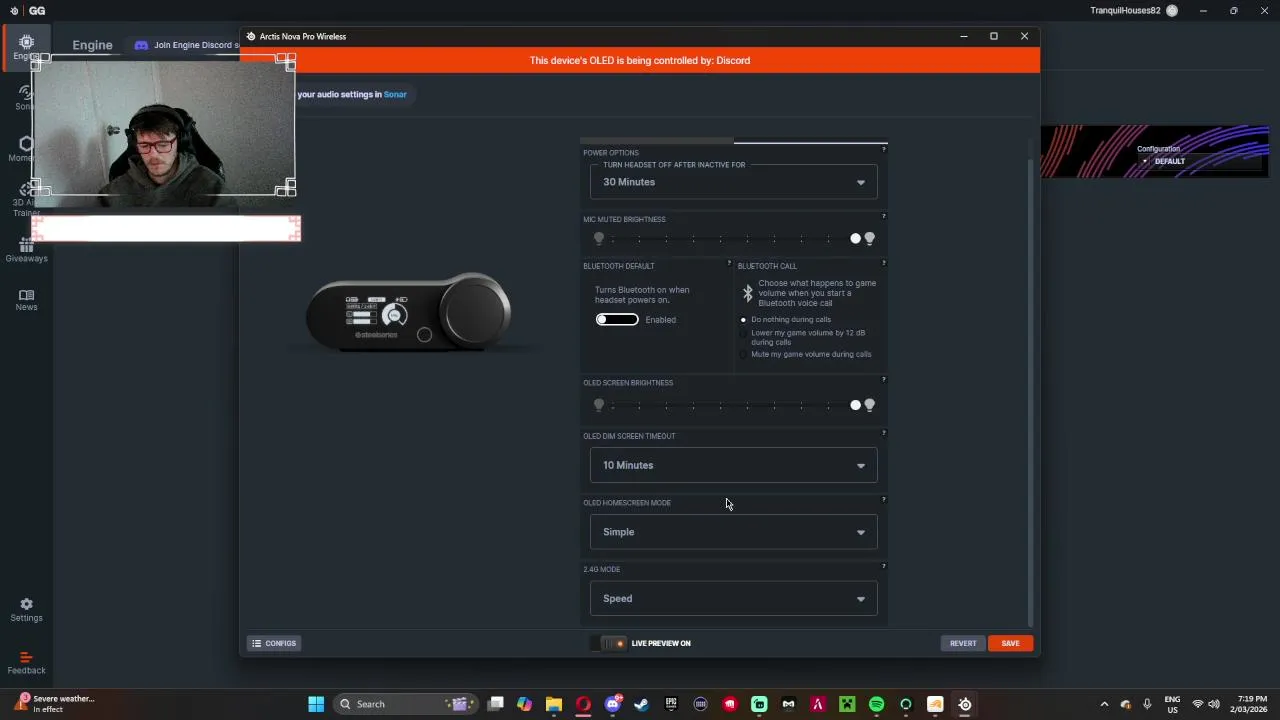Click help icon for Mic Muted Brightness
This screenshot has width=1280, height=720.
click(x=883, y=216)
